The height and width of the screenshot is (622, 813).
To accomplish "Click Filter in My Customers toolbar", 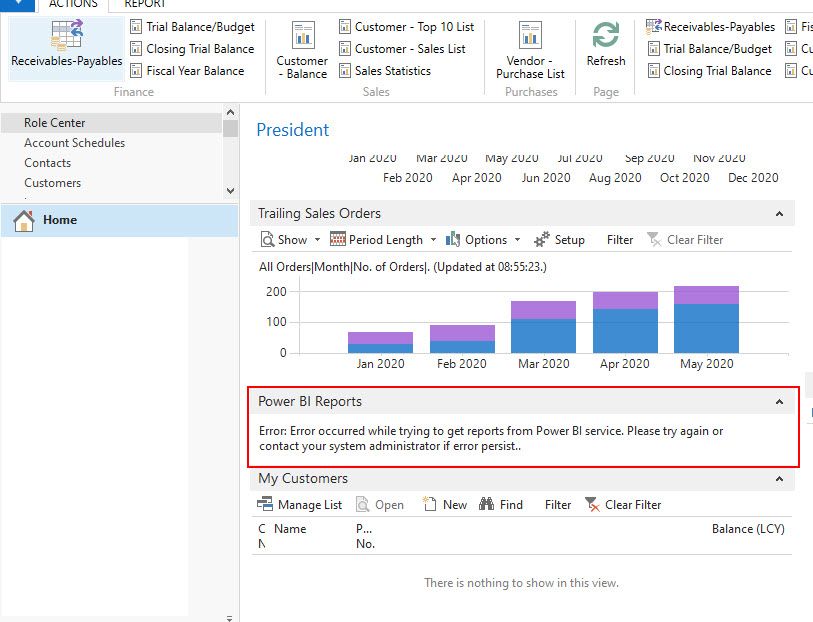I will [558, 504].
